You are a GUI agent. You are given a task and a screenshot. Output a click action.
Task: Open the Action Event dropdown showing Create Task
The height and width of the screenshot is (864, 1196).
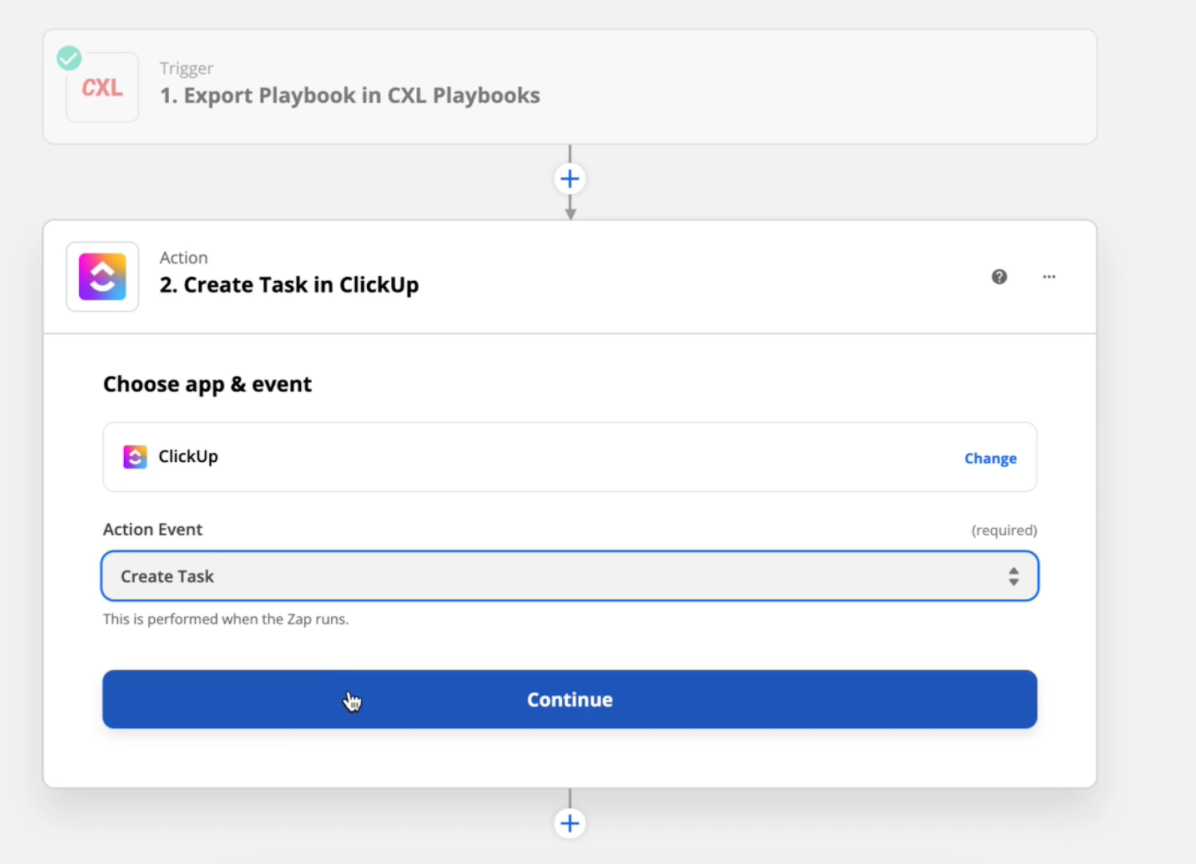(569, 576)
